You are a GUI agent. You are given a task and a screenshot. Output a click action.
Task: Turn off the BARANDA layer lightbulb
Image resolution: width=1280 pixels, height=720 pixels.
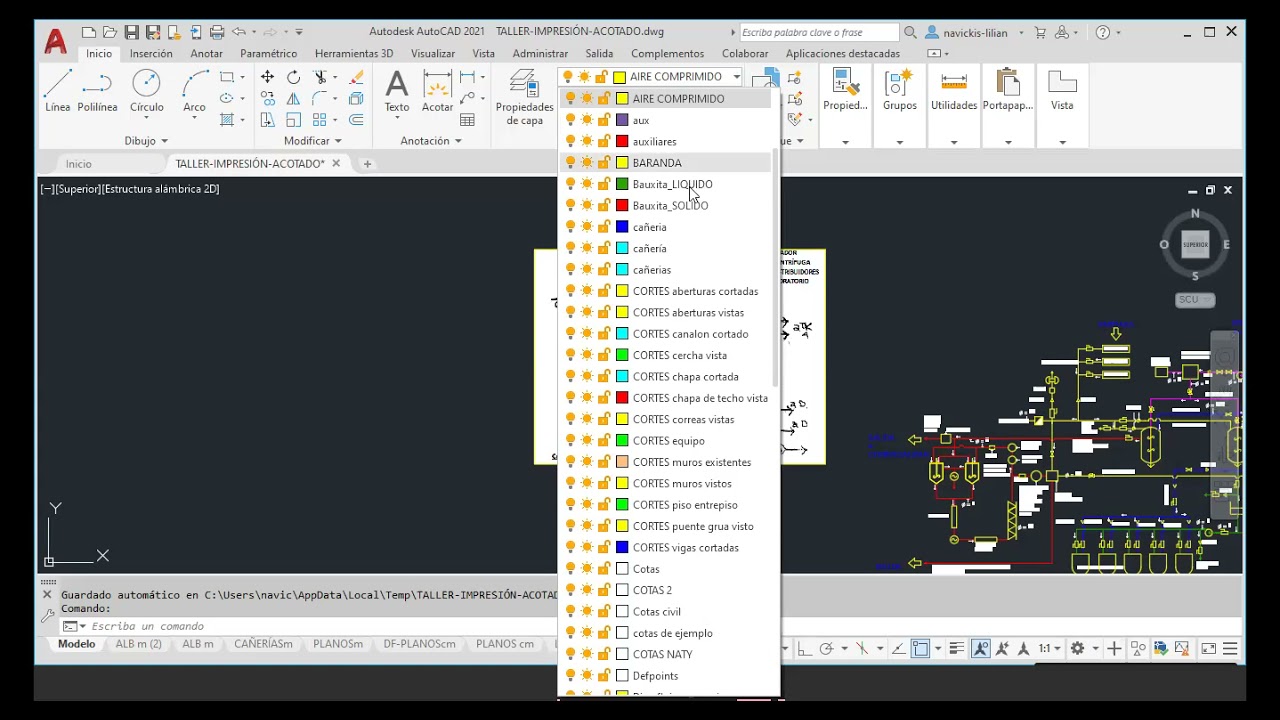(570, 162)
